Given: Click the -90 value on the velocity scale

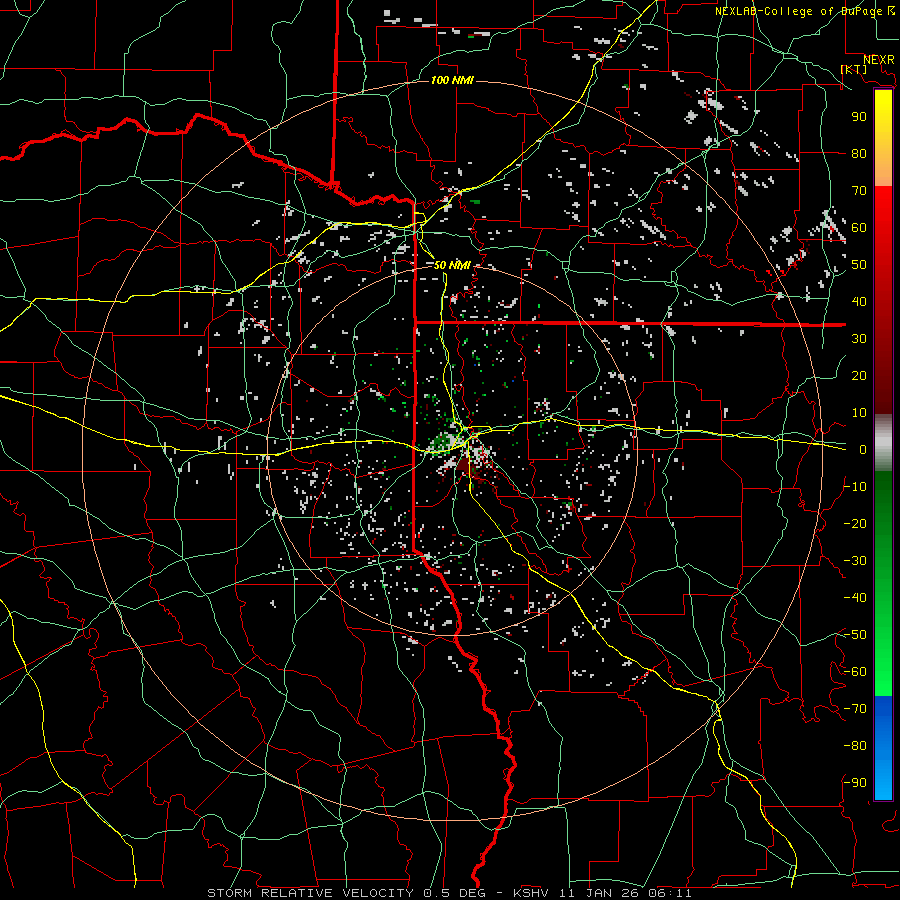Looking at the screenshot, I should pyautogui.click(x=855, y=783).
